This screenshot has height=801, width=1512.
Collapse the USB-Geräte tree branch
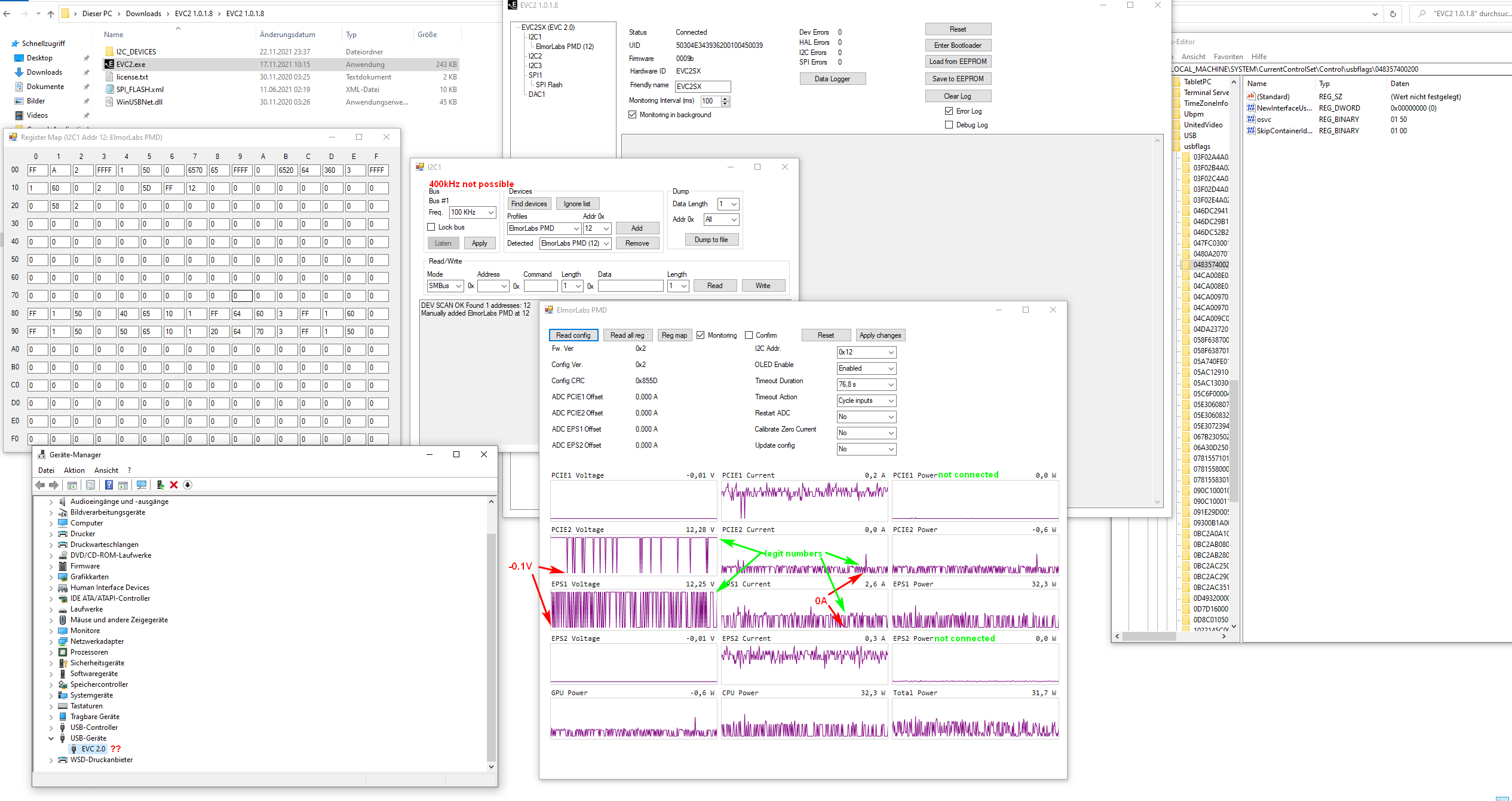[51, 738]
